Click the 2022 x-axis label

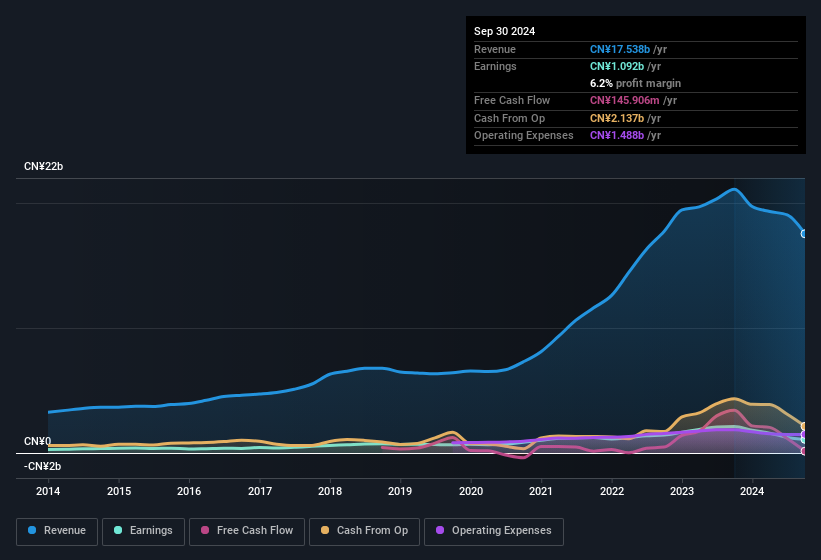pyautogui.click(x=612, y=491)
